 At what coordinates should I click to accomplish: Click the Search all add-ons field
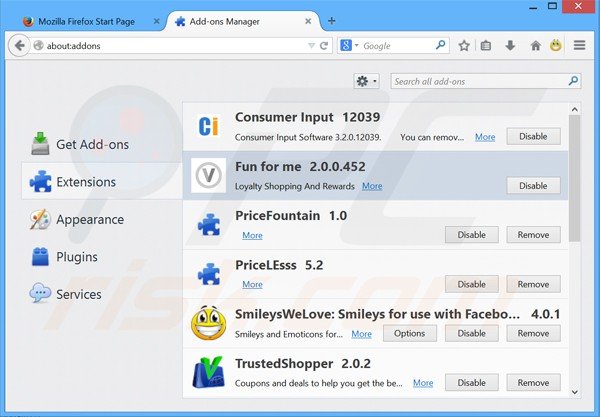pos(486,81)
